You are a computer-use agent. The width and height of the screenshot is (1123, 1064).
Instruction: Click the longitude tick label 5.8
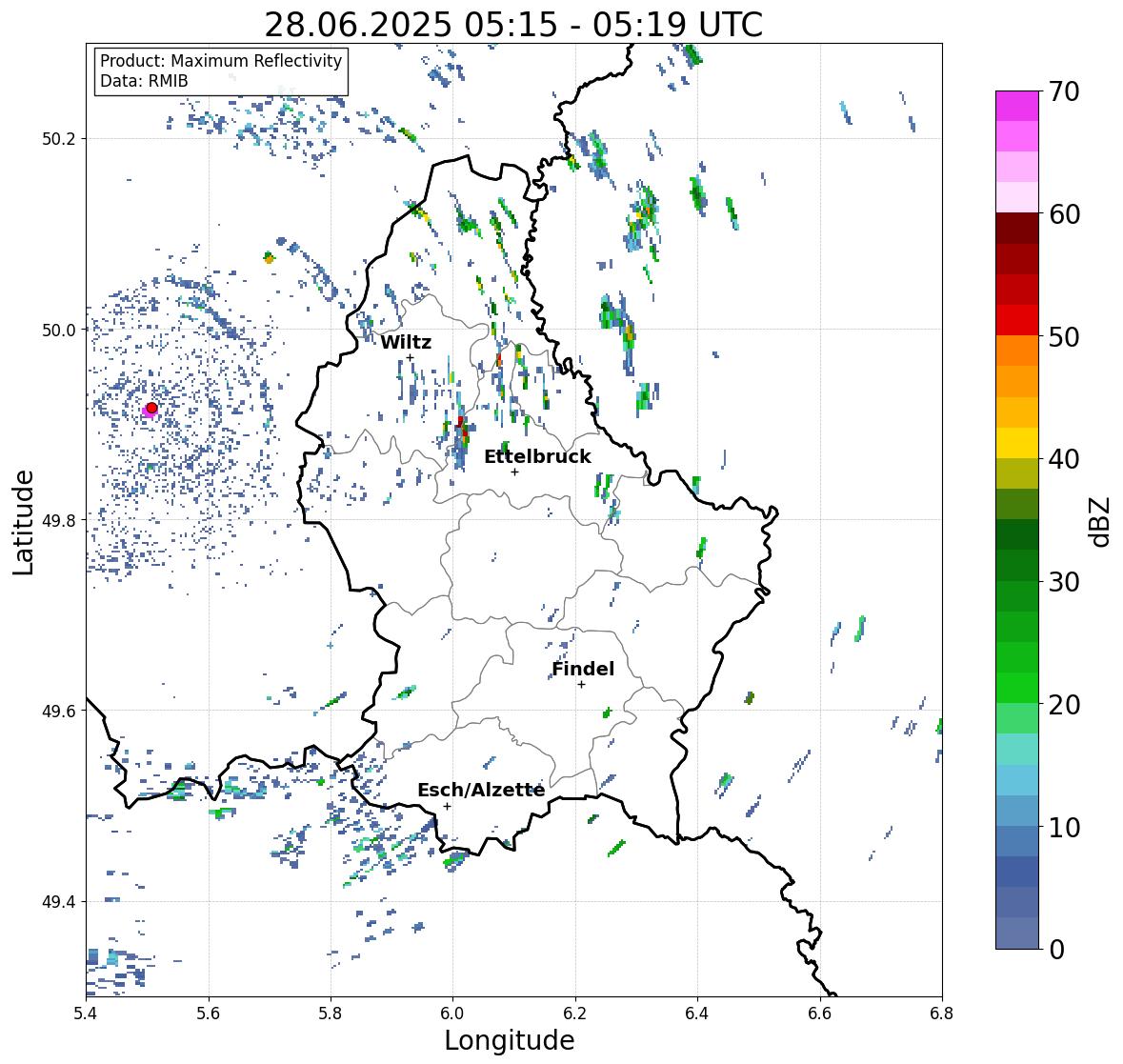[331, 1014]
